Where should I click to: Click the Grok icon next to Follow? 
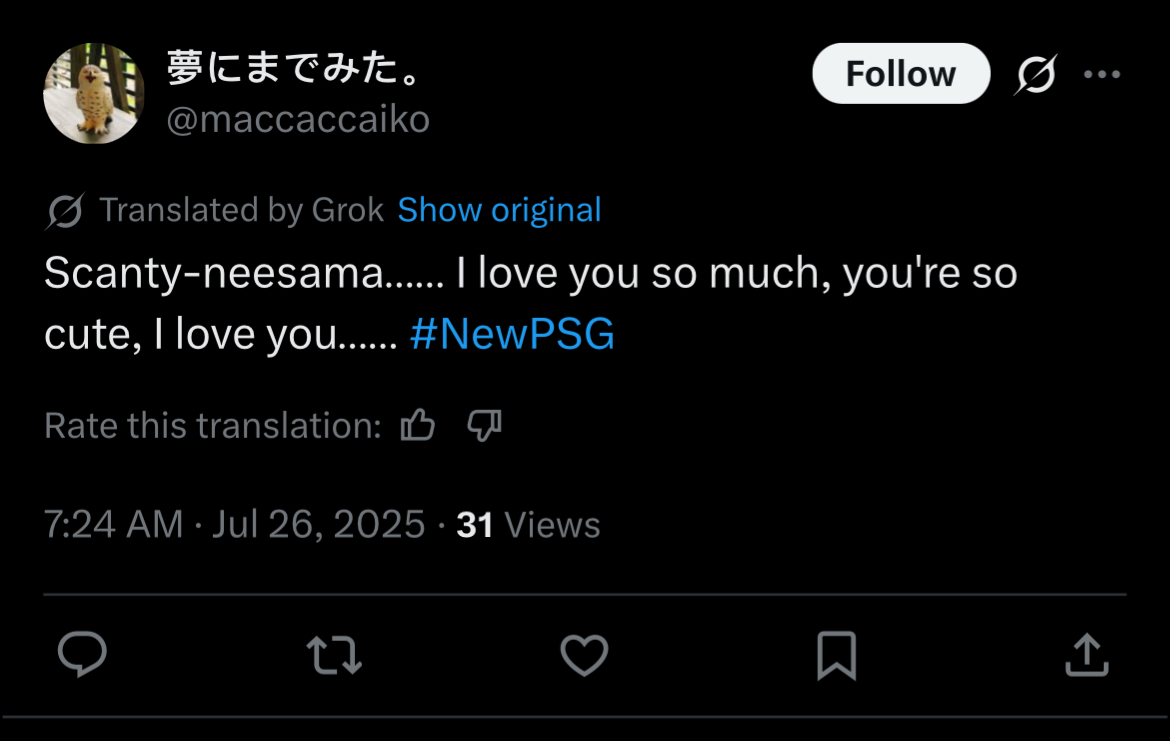click(x=1036, y=74)
